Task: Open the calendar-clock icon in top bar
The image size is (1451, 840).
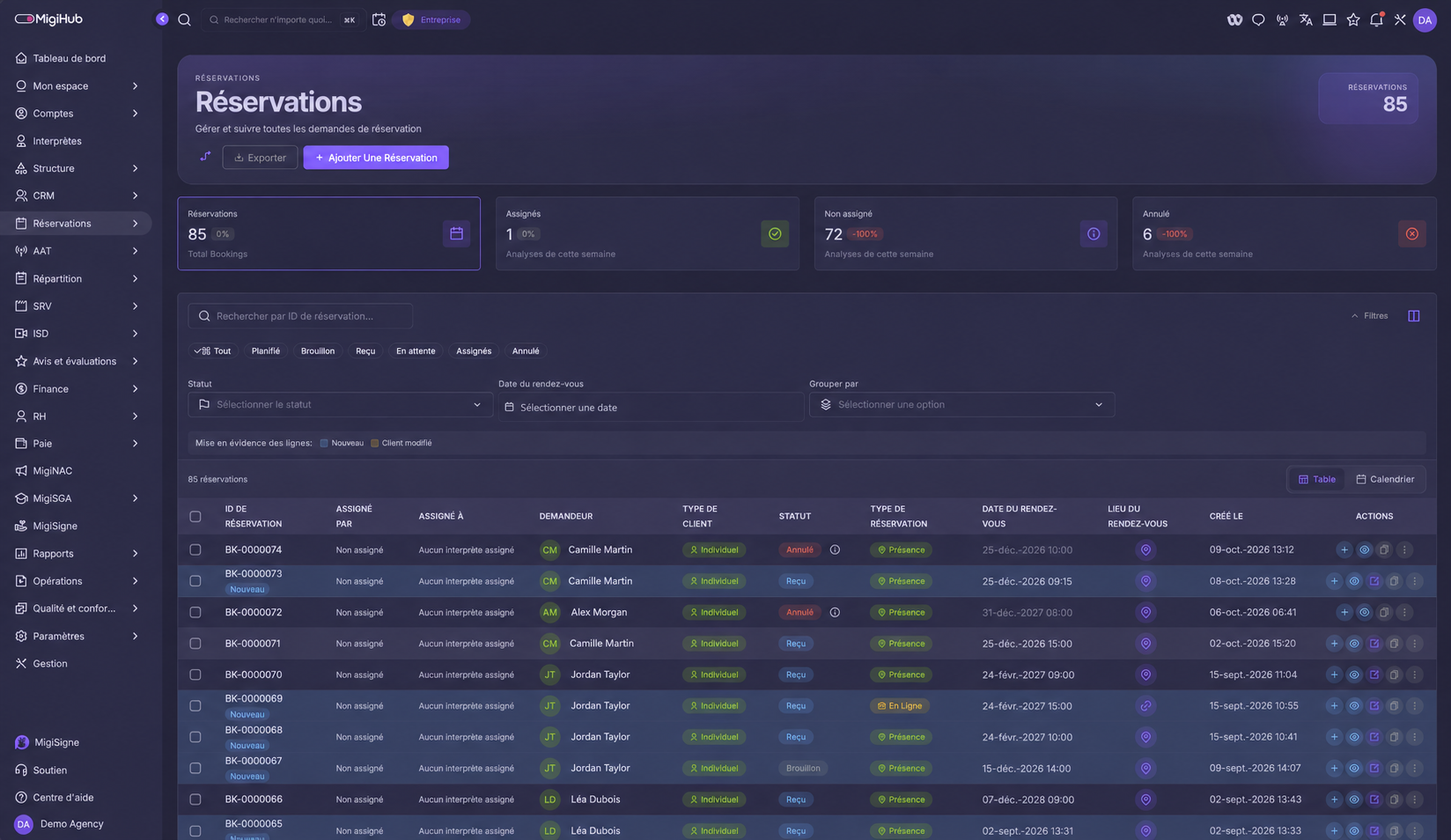Action: (x=379, y=19)
